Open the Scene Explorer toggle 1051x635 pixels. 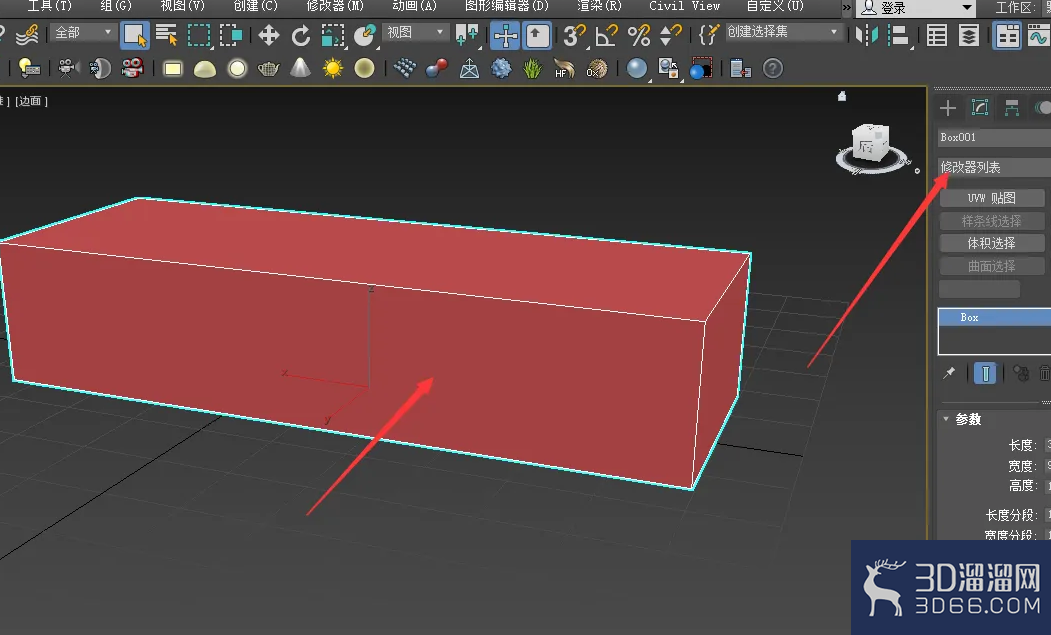[936, 35]
